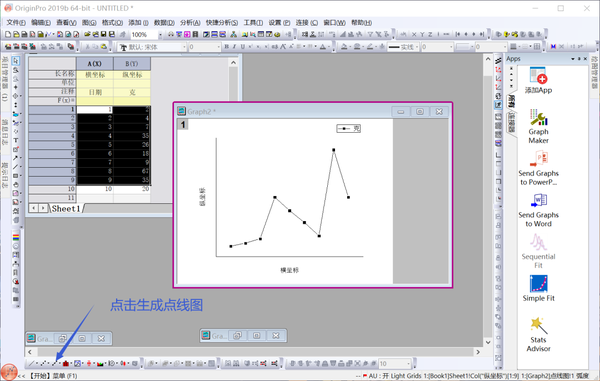This screenshot has height=381, width=600.
Task: Toggle italic formatting button
Action: tap(234, 47)
